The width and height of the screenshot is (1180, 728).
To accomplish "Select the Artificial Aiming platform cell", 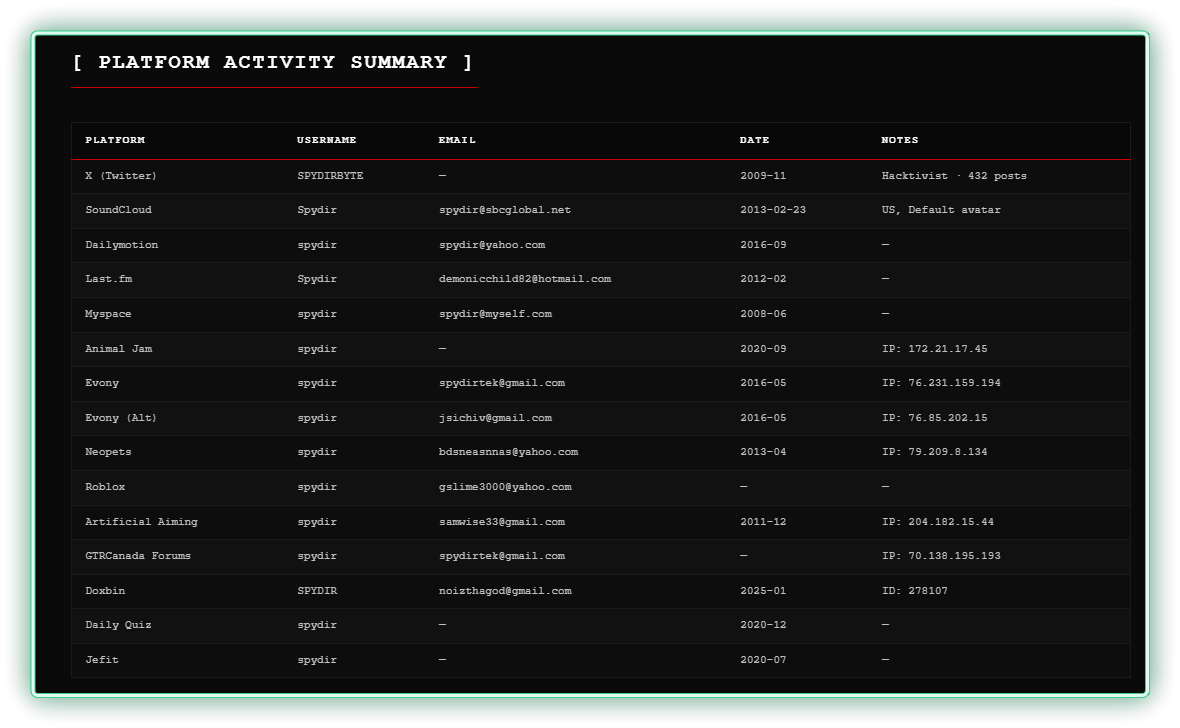I will [x=141, y=522].
